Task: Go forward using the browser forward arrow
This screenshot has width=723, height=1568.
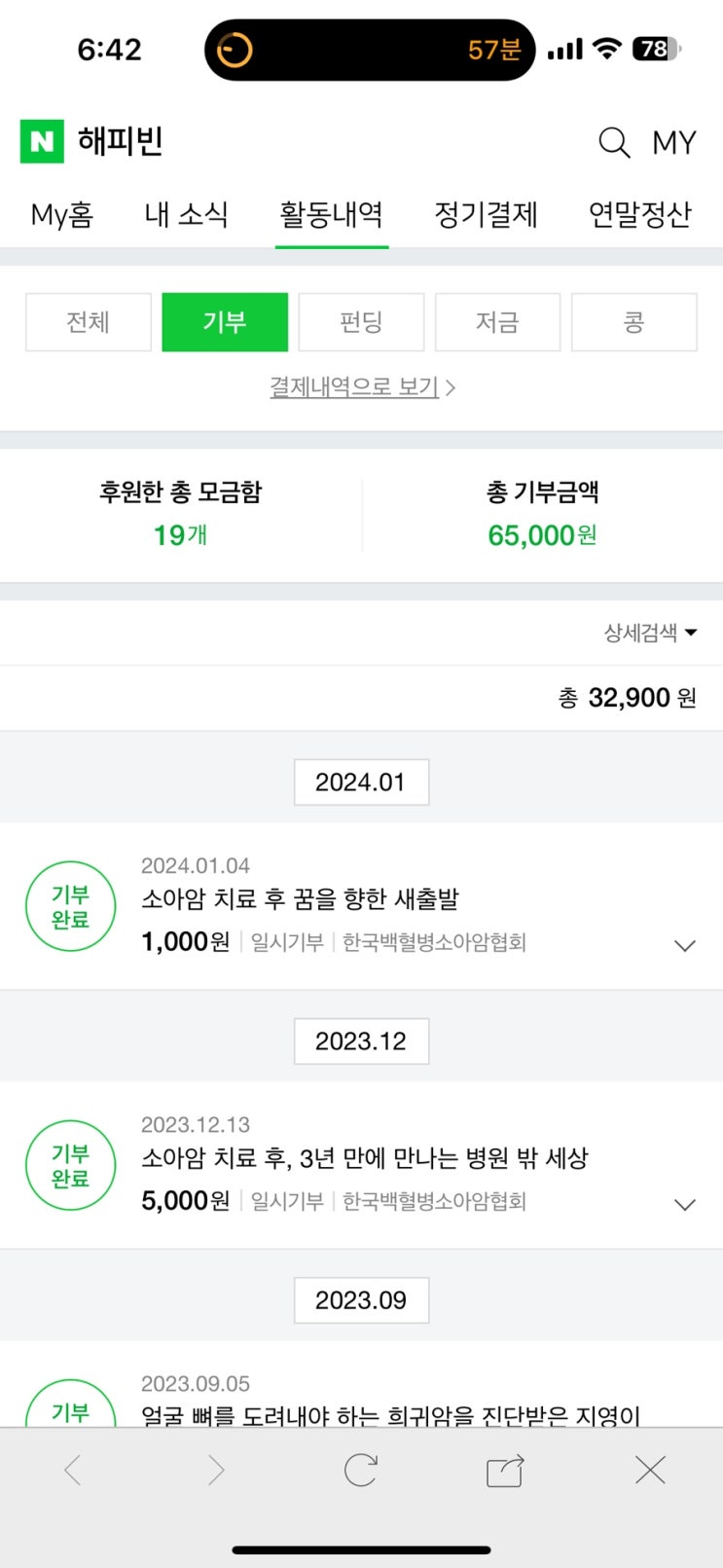Action: click(x=215, y=1470)
